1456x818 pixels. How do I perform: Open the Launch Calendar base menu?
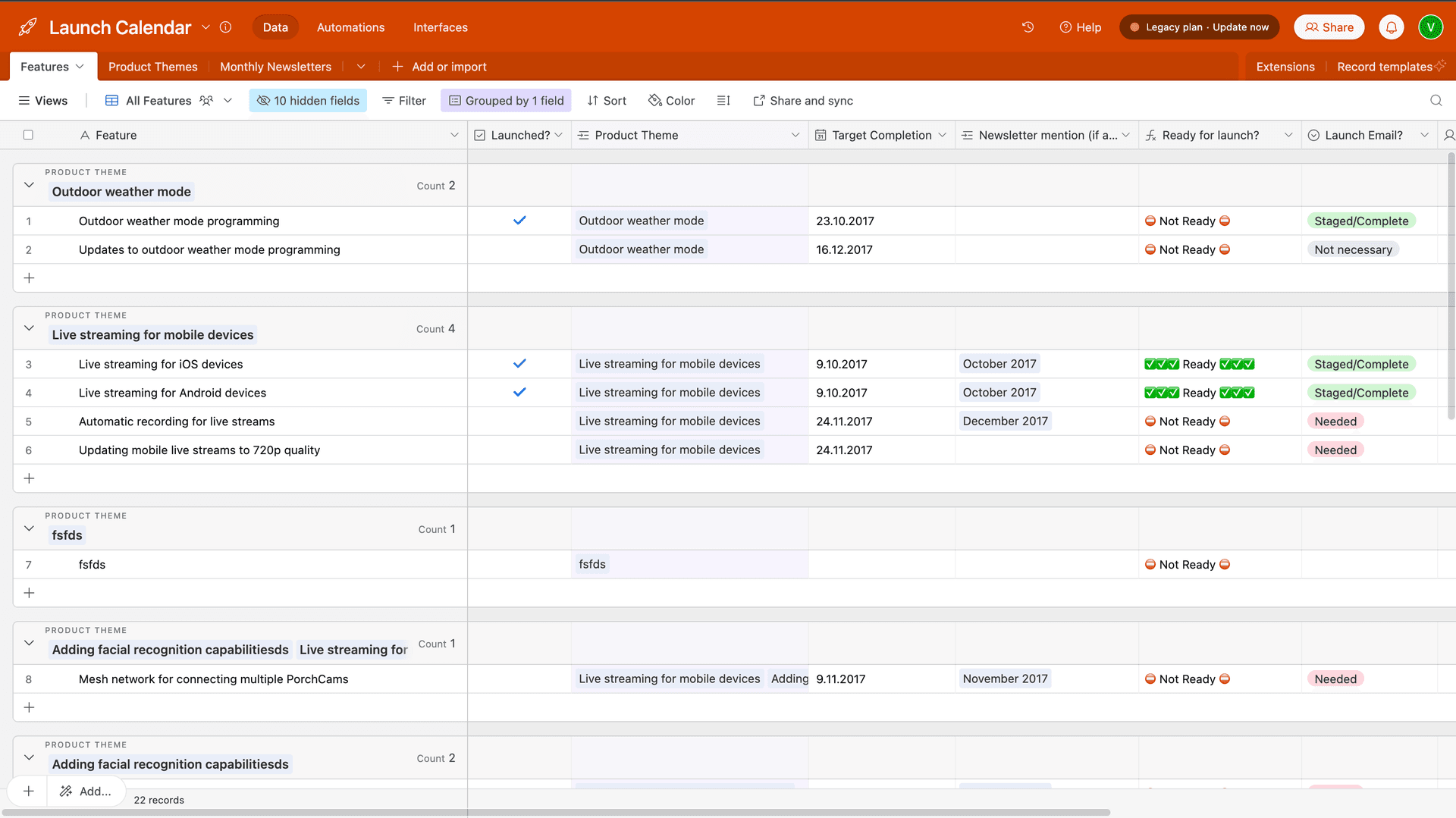[206, 27]
